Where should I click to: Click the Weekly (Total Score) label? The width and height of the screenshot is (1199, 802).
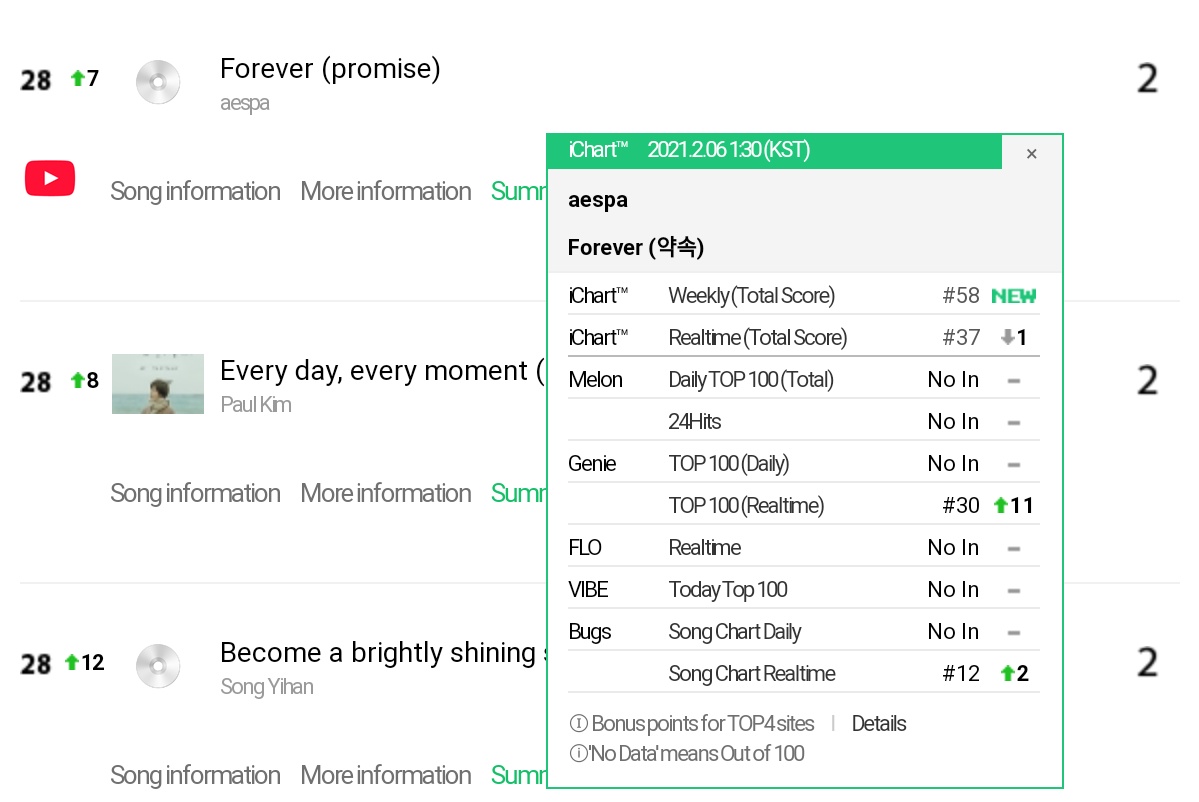[752, 296]
